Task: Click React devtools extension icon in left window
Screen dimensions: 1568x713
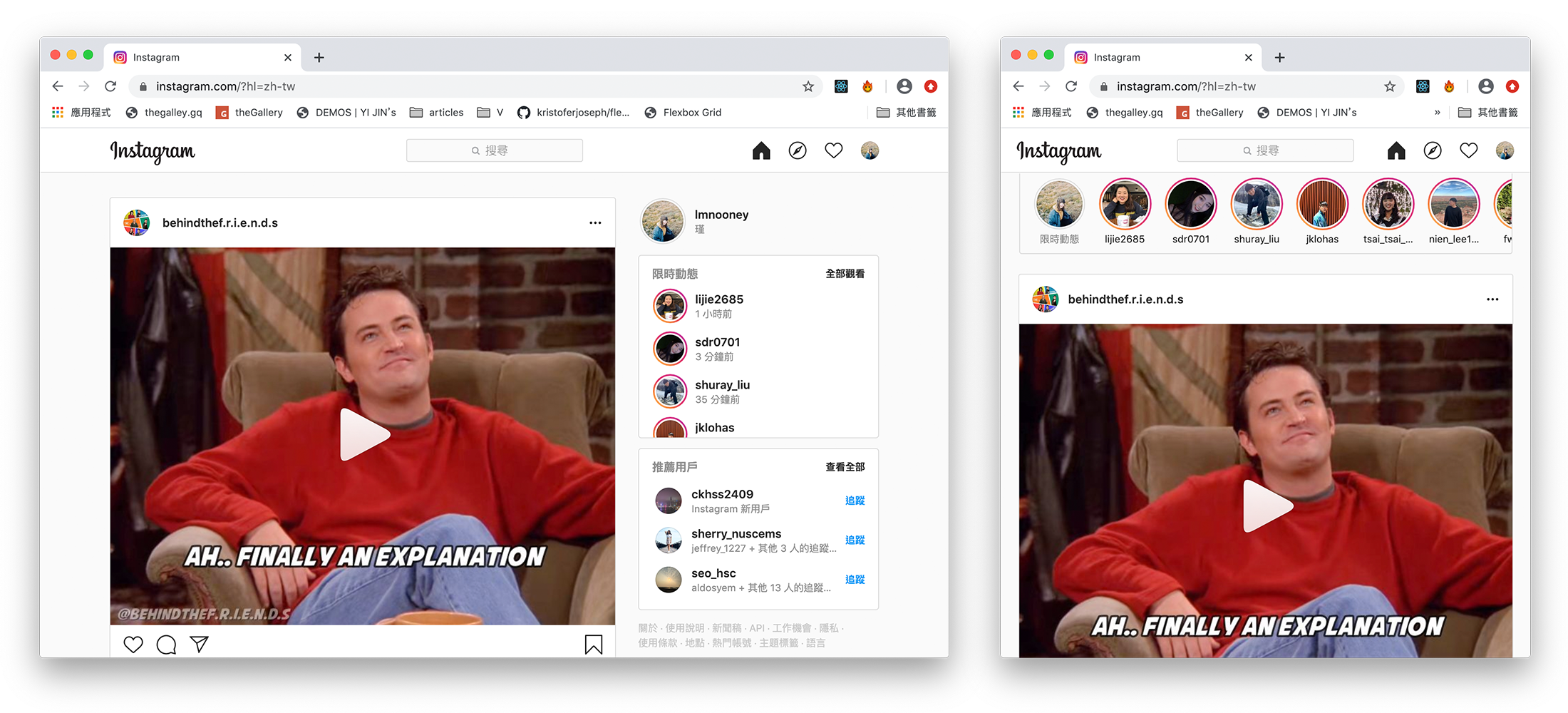Action: 841,86
